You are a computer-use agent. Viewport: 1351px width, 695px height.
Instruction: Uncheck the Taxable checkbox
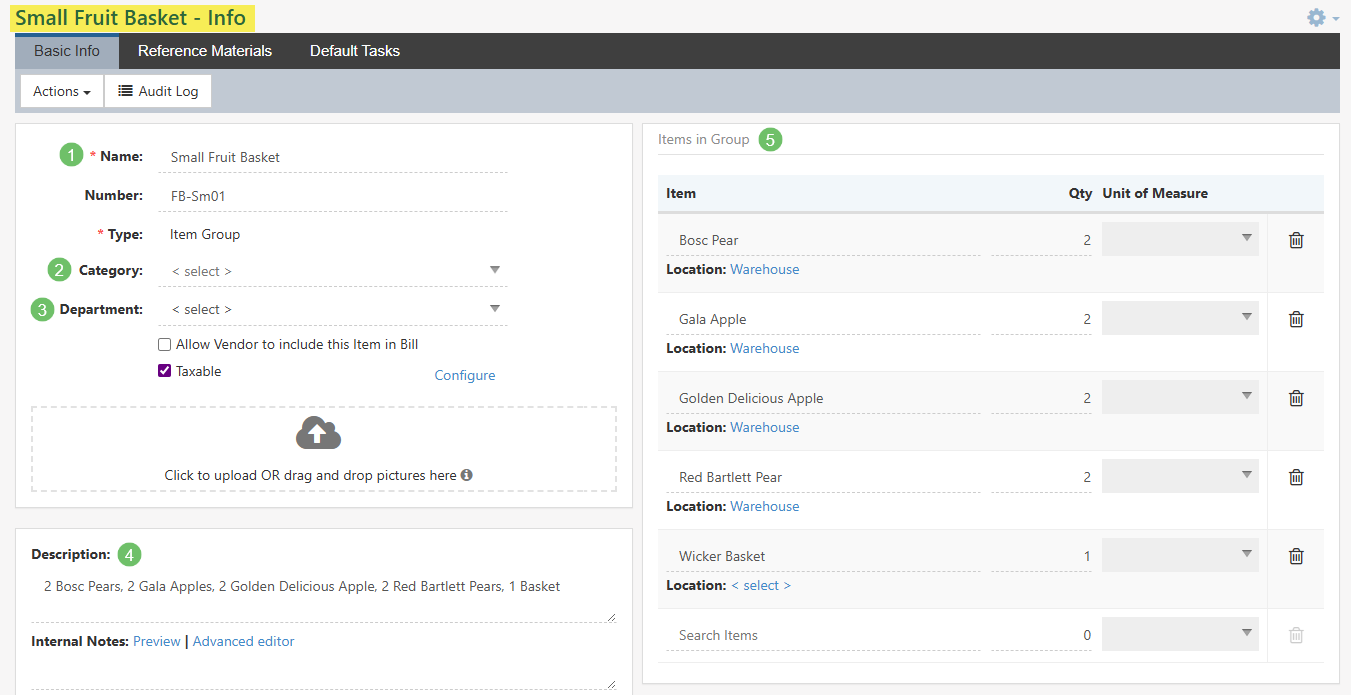[165, 371]
